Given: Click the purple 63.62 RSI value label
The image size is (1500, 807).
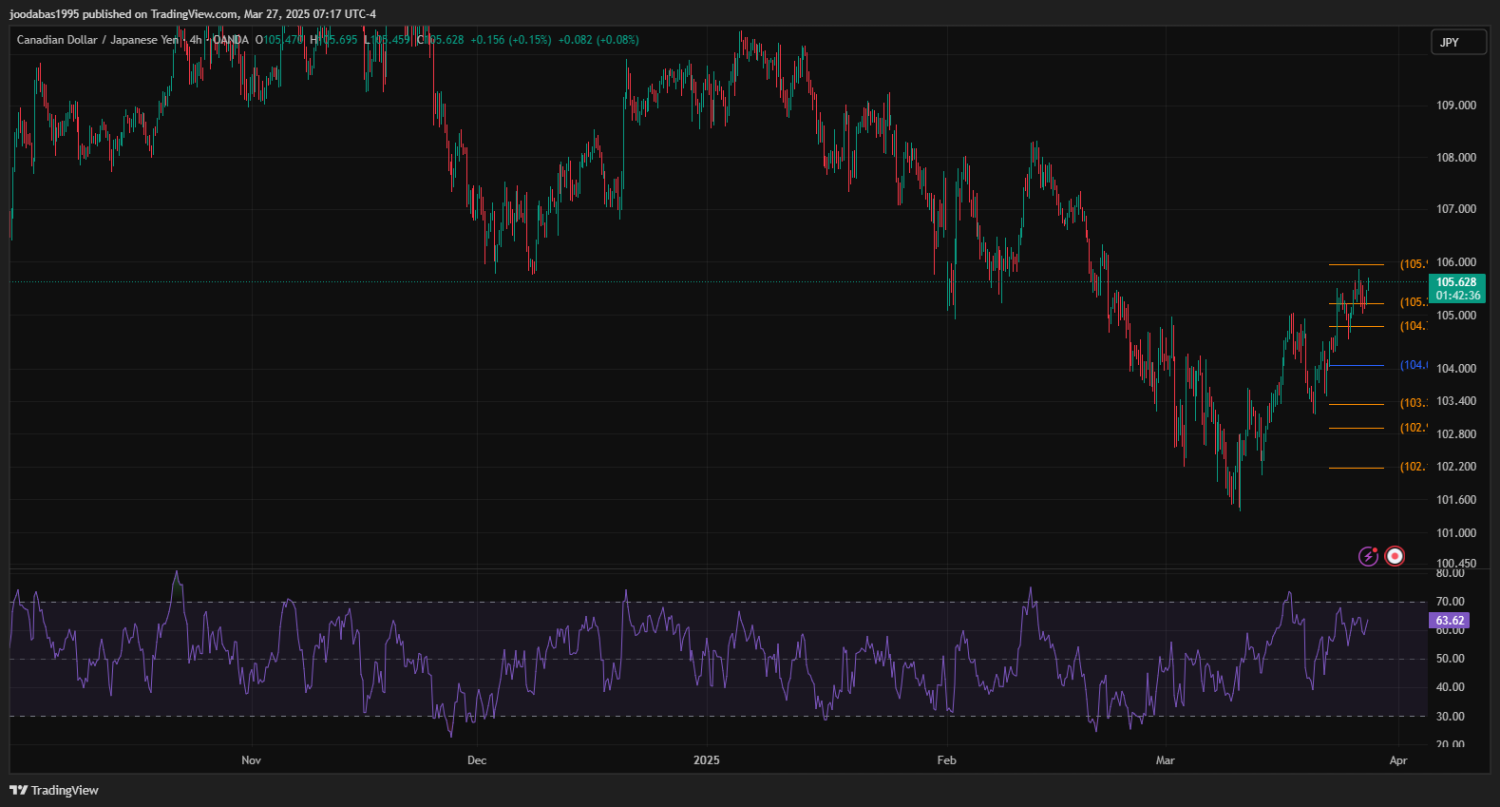Looking at the screenshot, I should pyautogui.click(x=1450, y=621).
